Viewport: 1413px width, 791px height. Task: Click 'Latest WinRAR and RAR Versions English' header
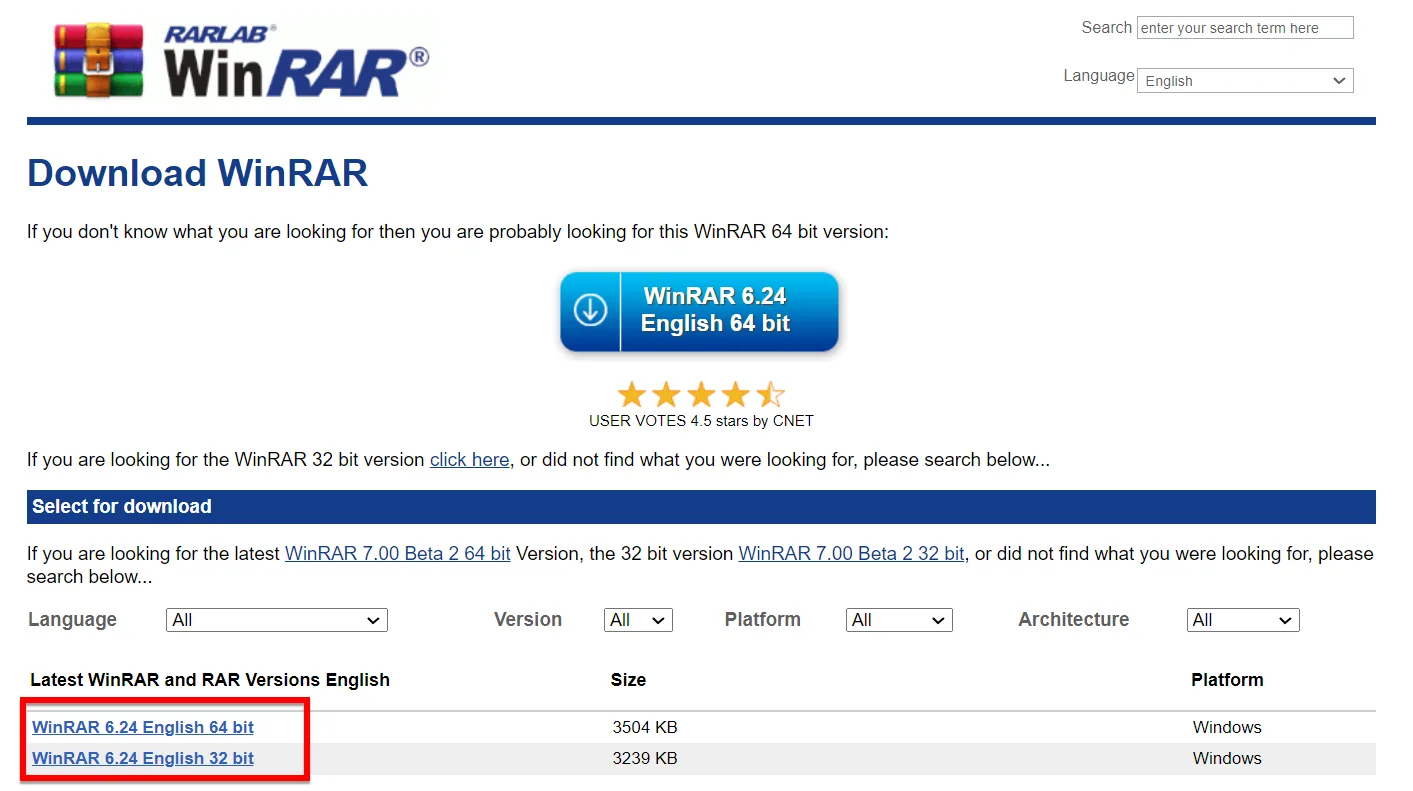click(x=210, y=680)
